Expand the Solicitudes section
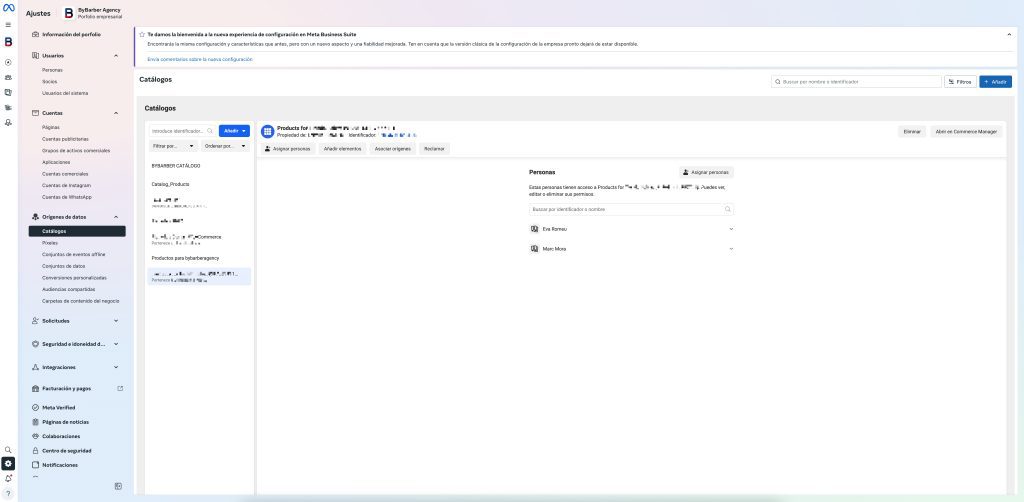Viewport: 1024px width, 502px height. 116,321
